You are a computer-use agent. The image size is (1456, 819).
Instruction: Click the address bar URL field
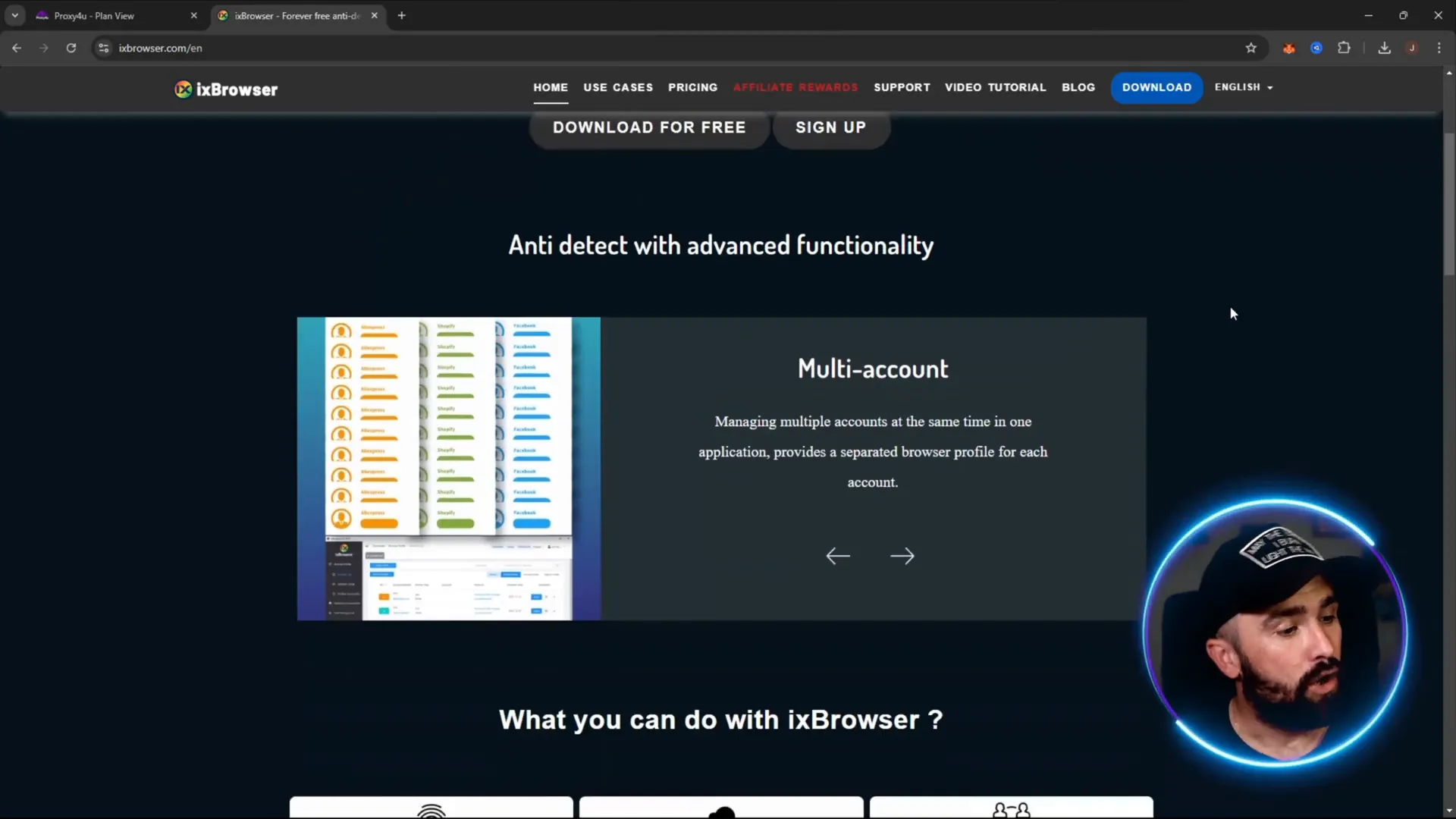pos(675,48)
